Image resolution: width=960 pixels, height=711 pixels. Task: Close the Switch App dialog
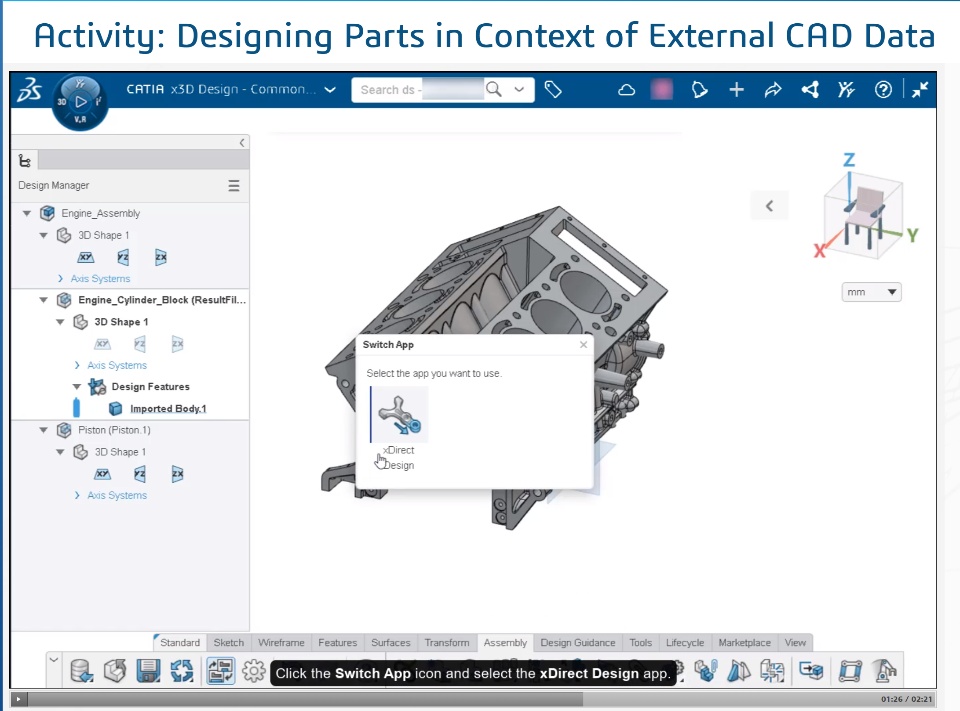[583, 345]
